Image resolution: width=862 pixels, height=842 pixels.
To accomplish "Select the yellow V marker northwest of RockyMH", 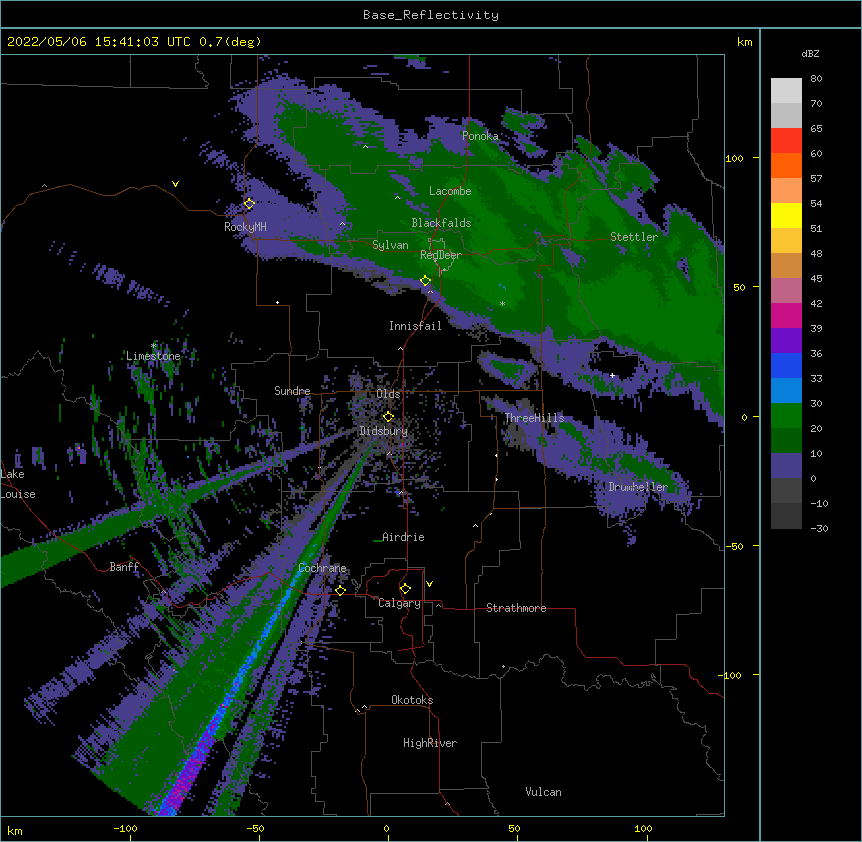I will click(x=175, y=184).
